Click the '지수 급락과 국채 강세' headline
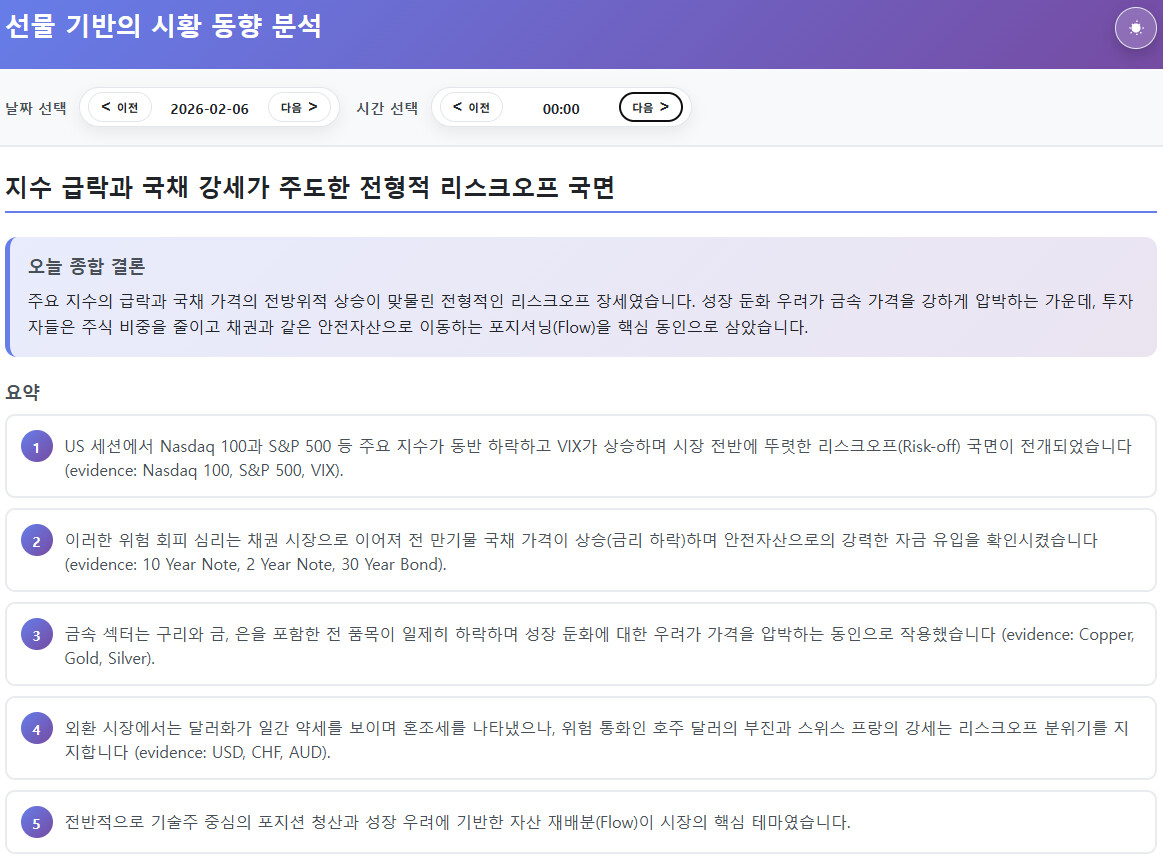This screenshot has height=861, width=1163. click(x=309, y=187)
